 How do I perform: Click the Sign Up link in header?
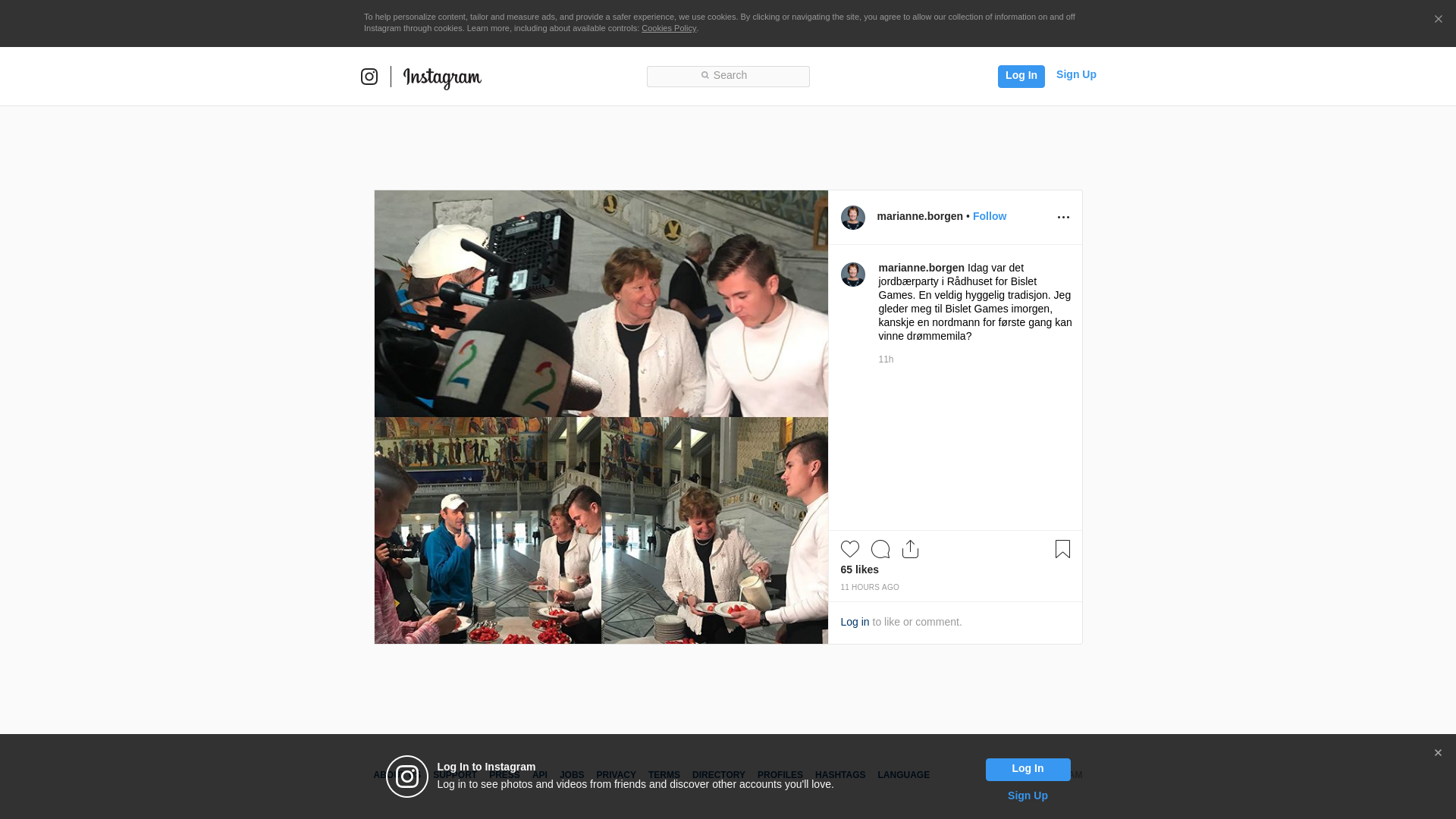(1076, 74)
